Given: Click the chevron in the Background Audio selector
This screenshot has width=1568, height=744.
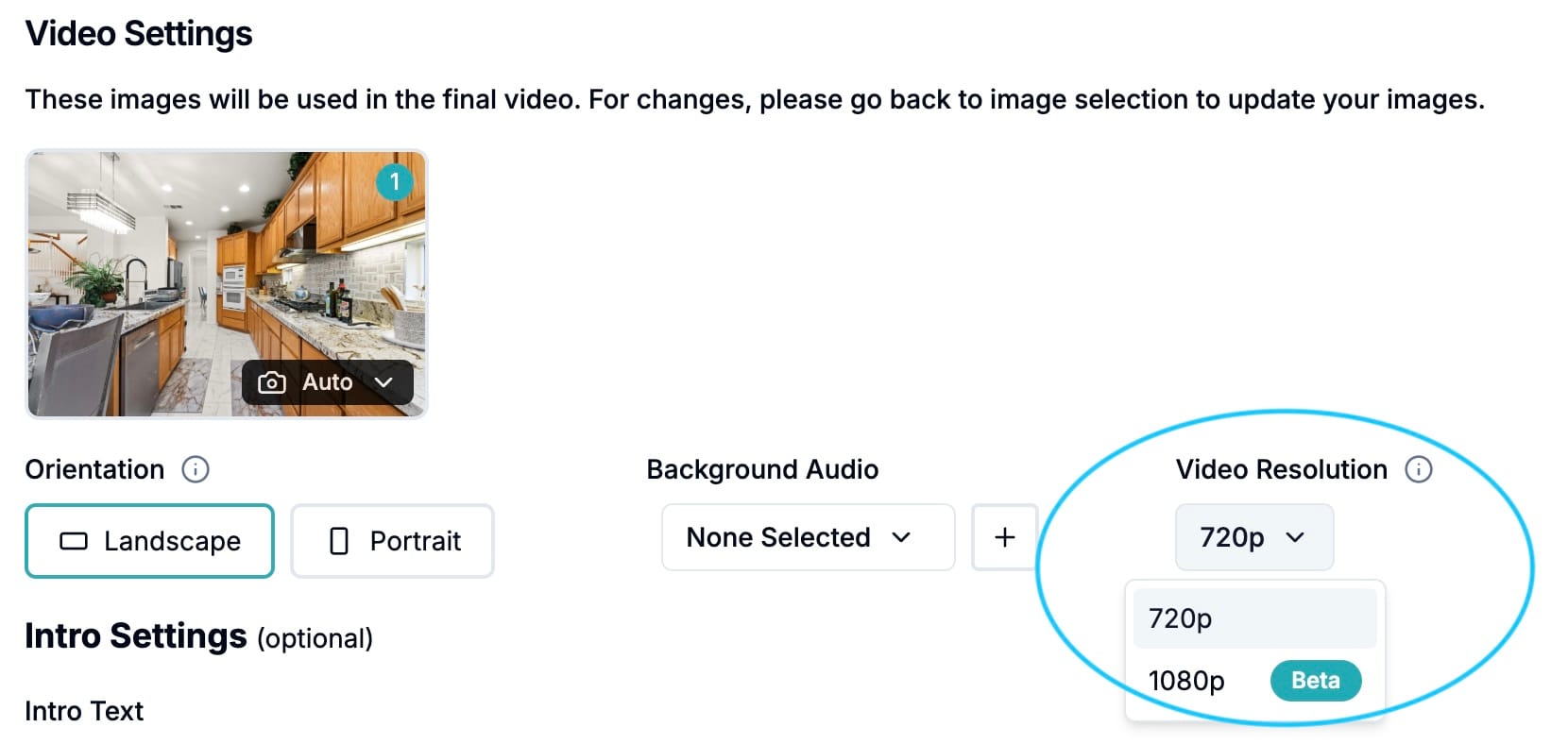Looking at the screenshot, I should click(901, 537).
